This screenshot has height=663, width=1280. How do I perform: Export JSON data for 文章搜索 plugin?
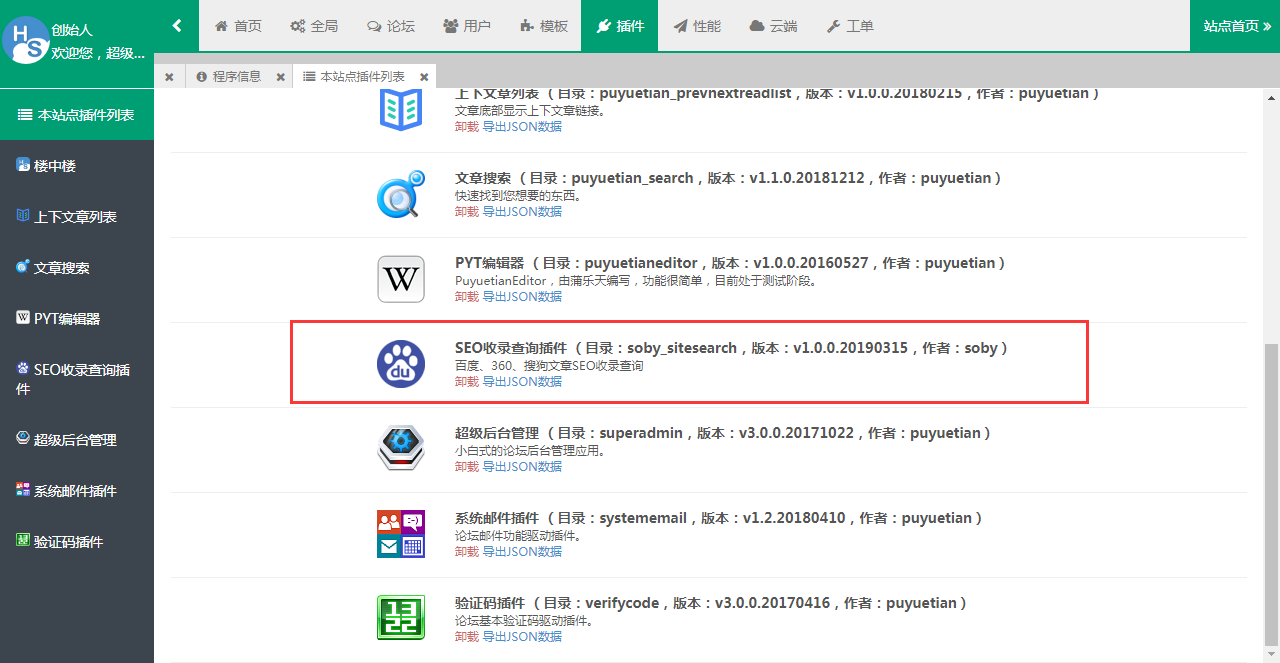coord(522,212)
